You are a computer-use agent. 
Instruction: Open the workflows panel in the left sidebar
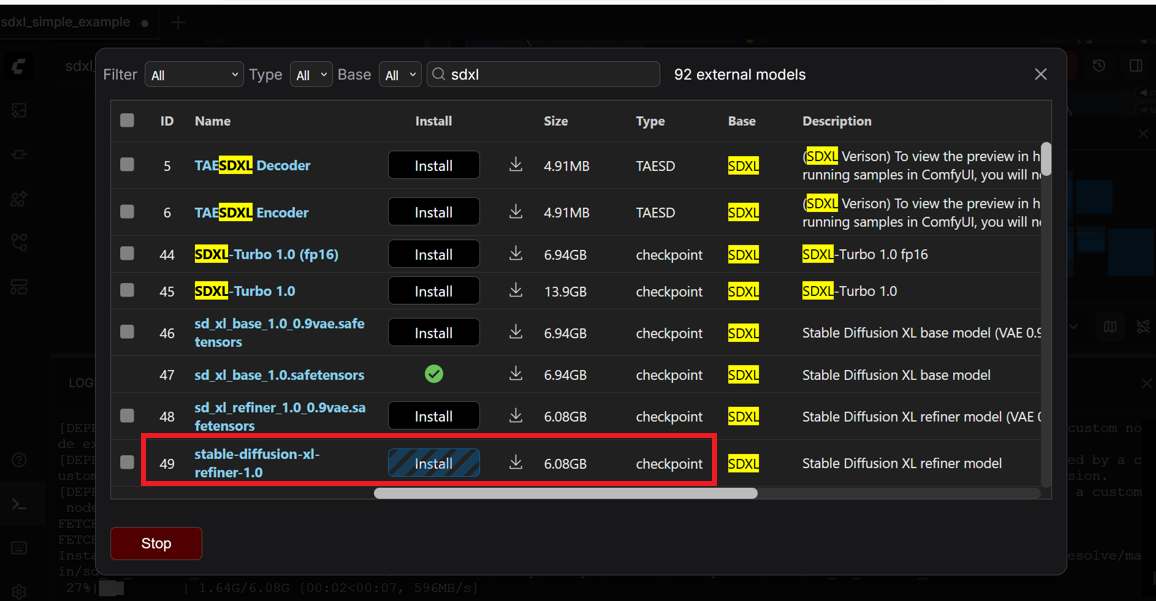point(19,241)
